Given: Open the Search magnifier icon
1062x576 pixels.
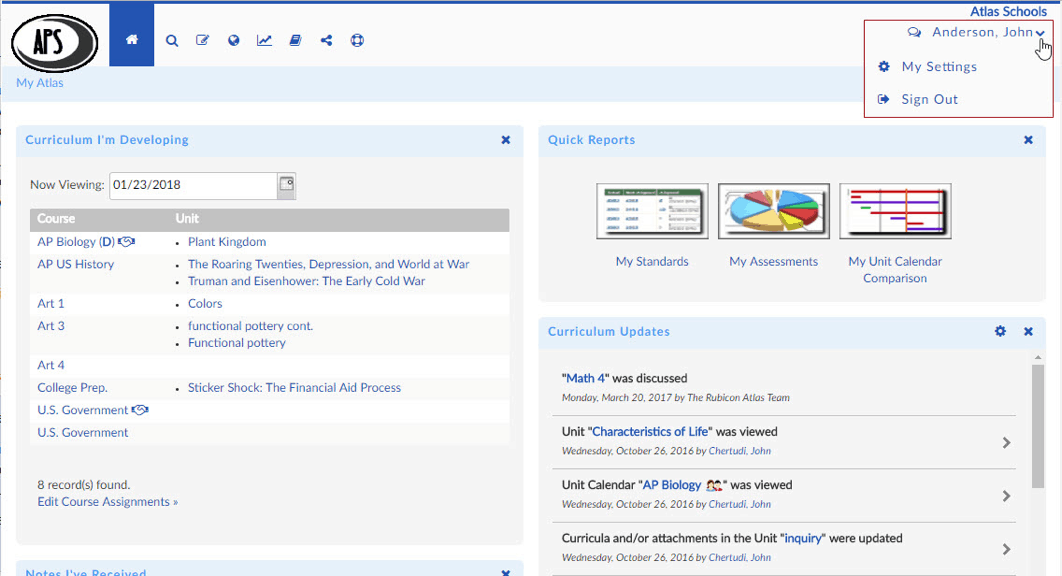Looking at the screenshot, I should (x=172, y=41).
